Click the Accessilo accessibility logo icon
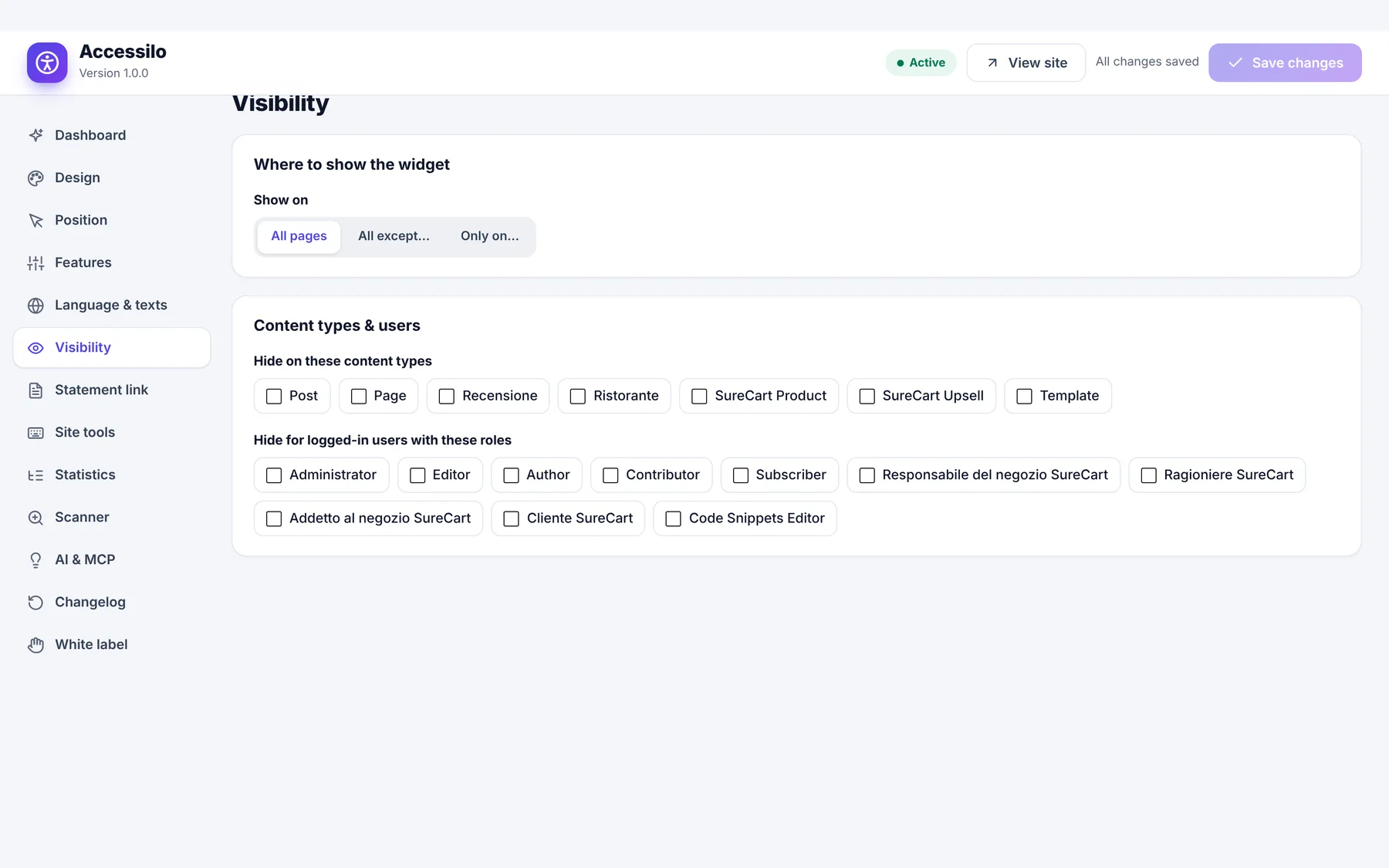Screen dimensions: 1389x868 click(47, 62)
